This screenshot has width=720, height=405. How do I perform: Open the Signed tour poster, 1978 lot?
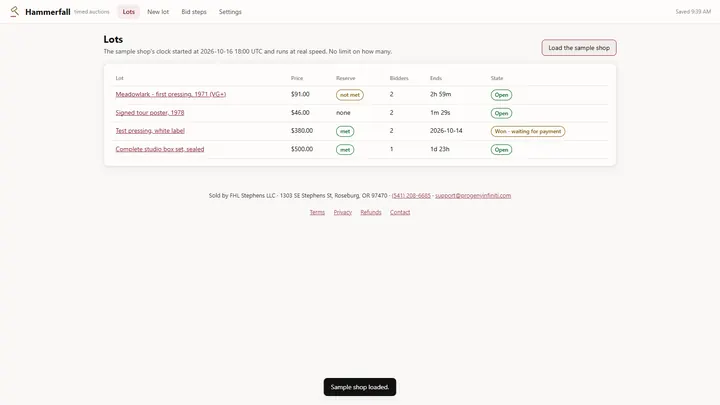150,112
